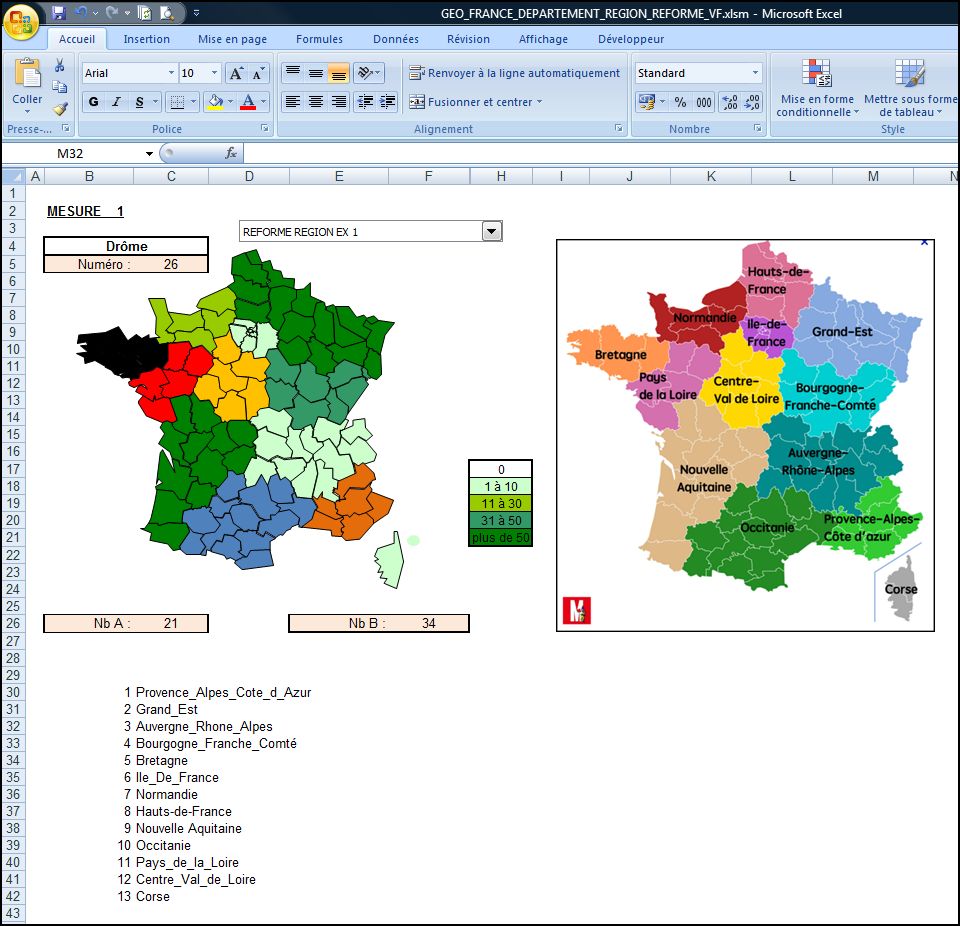Screen dimensions: 960x926
Task: Decrease decimal places
Action: point(752,102)
